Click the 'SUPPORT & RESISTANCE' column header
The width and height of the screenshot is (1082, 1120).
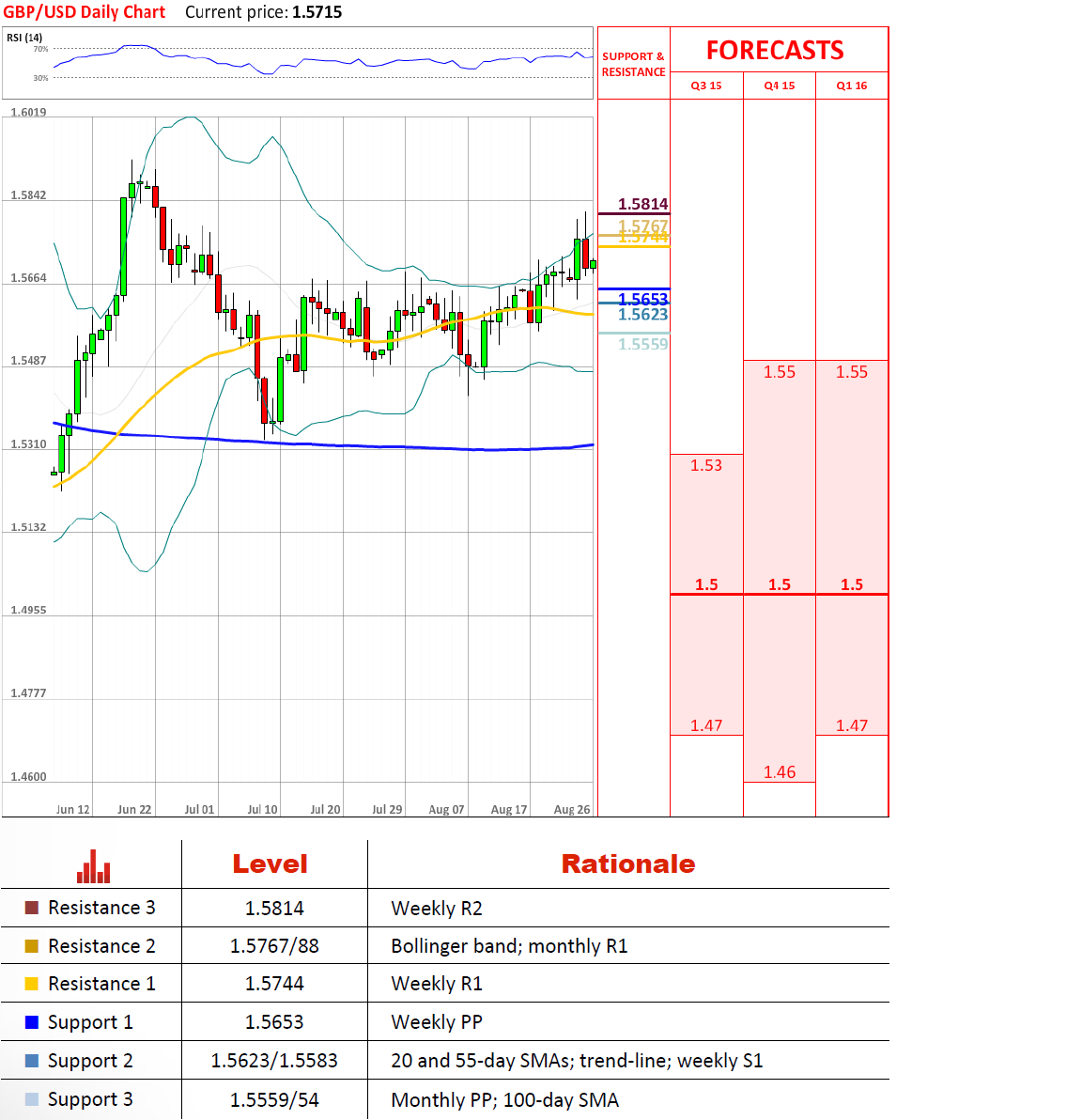point(633,64)
